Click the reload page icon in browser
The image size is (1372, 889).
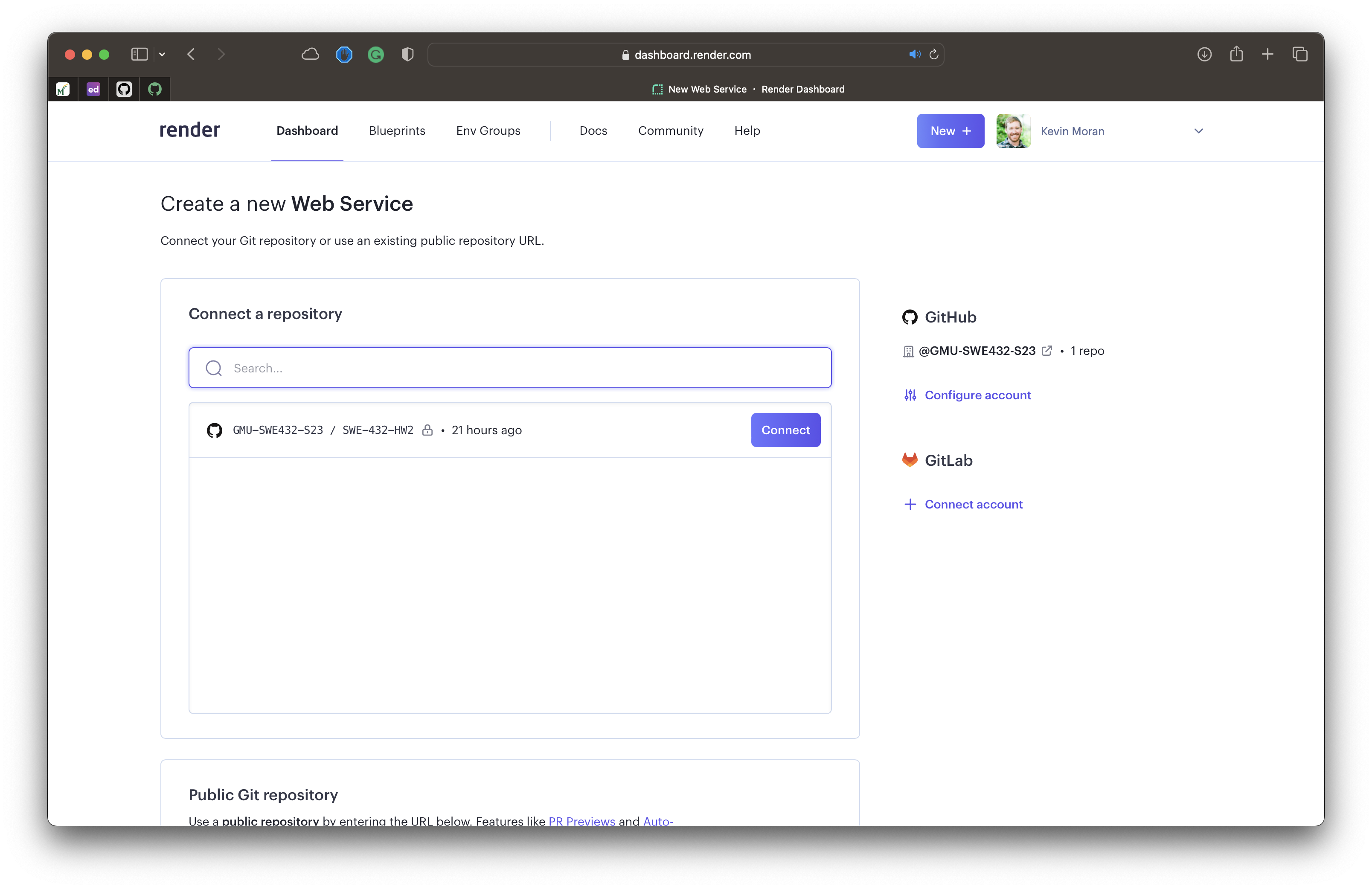click(934, 54)
